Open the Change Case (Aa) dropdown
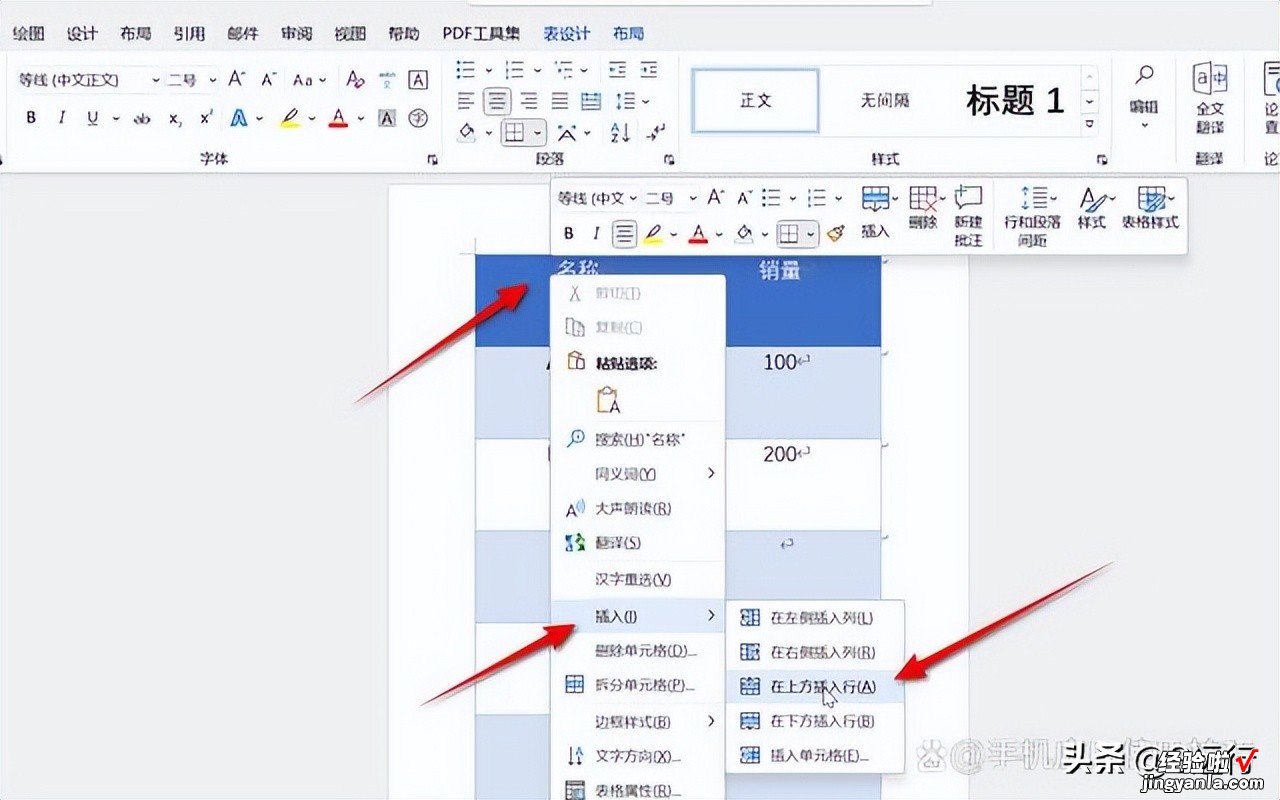 pyautogui.click(x=308, y=80)
